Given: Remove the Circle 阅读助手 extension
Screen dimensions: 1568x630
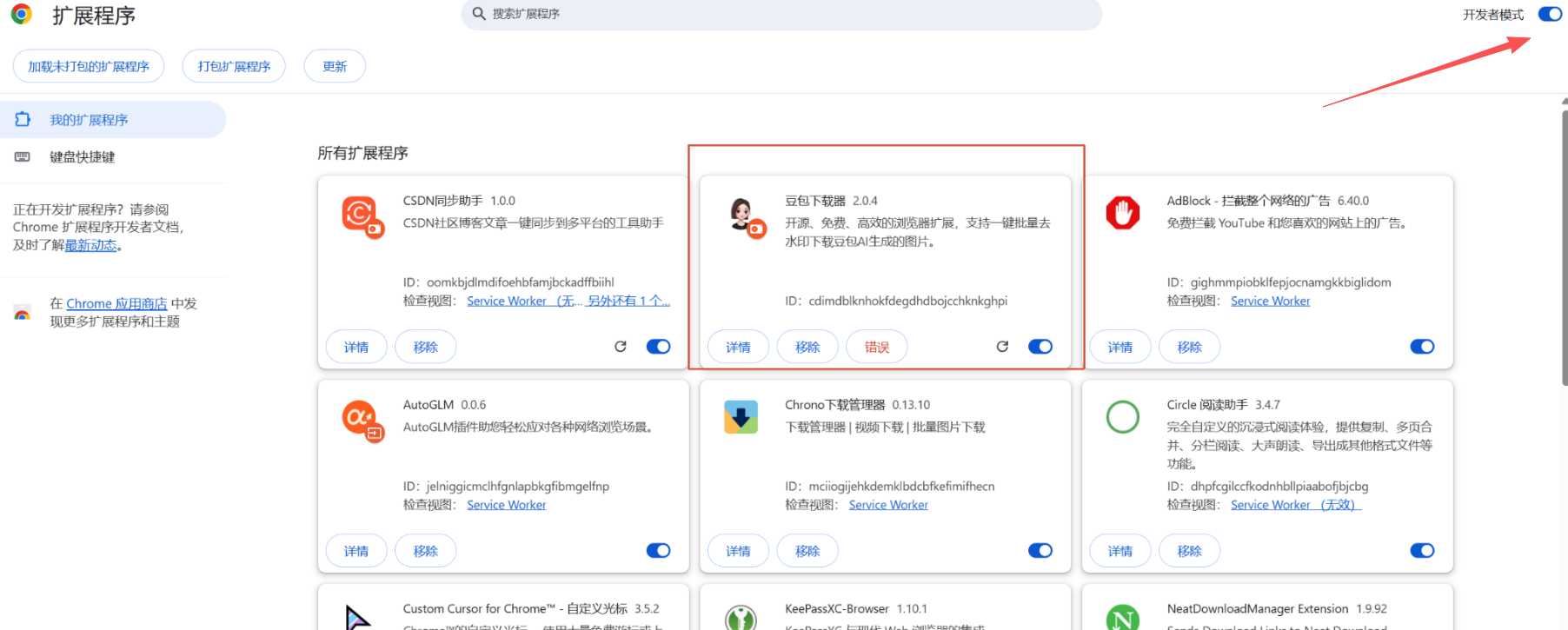Looking at the screenshot, I should tap(1190, 551).
